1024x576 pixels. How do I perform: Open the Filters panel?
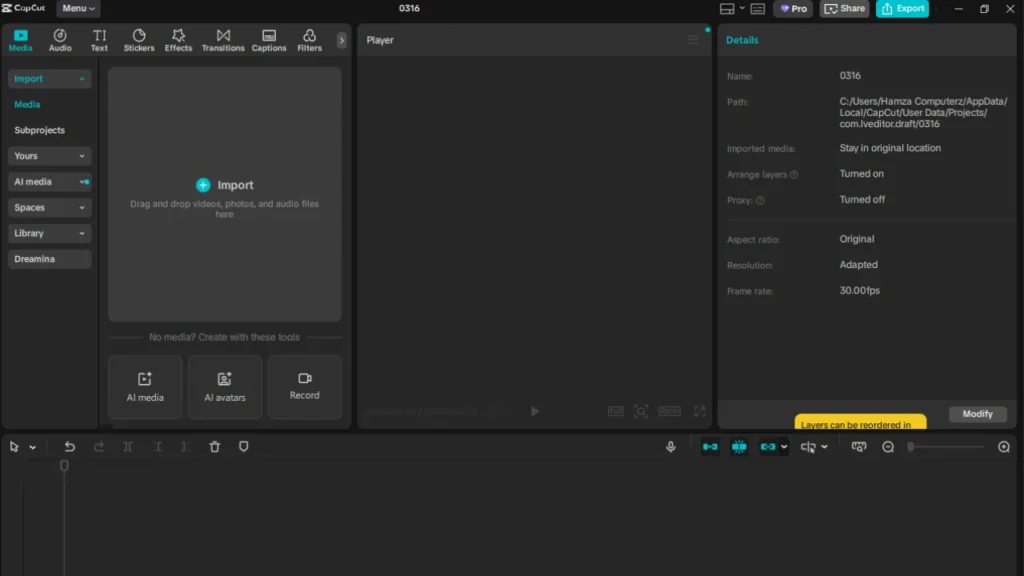point(309,40)
